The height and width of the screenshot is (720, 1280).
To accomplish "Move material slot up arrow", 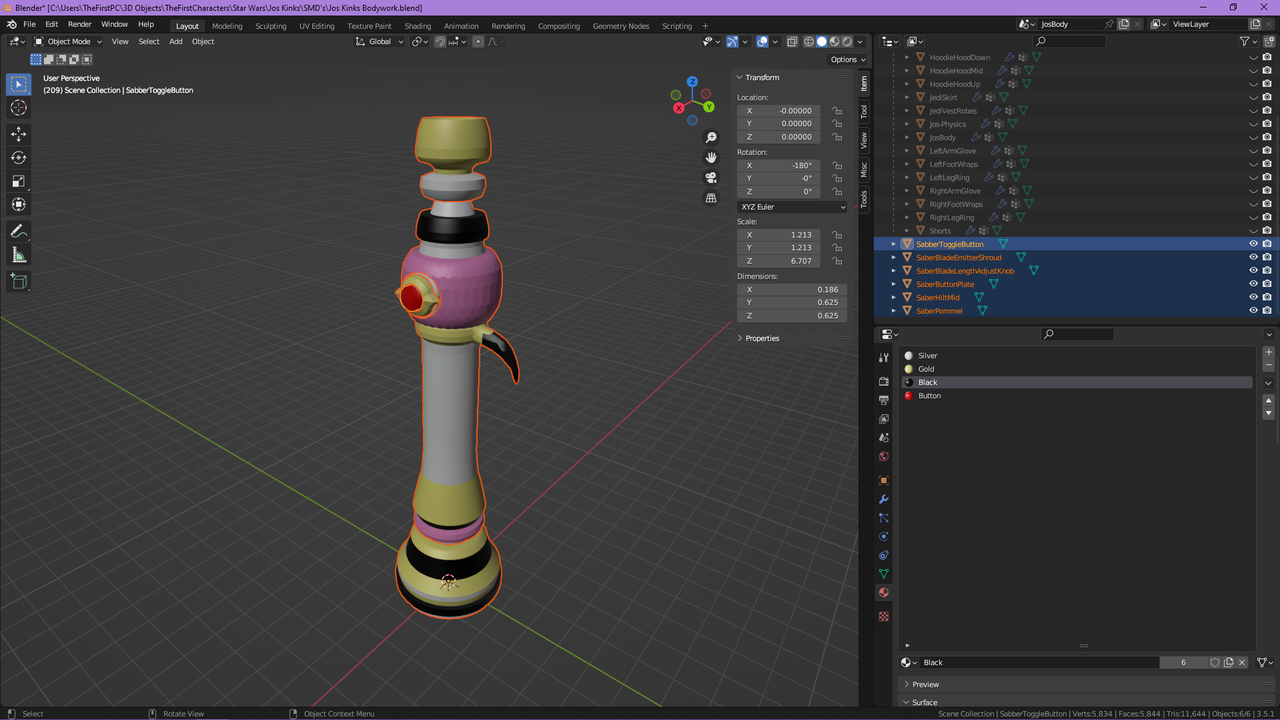I will (1269, 400).
